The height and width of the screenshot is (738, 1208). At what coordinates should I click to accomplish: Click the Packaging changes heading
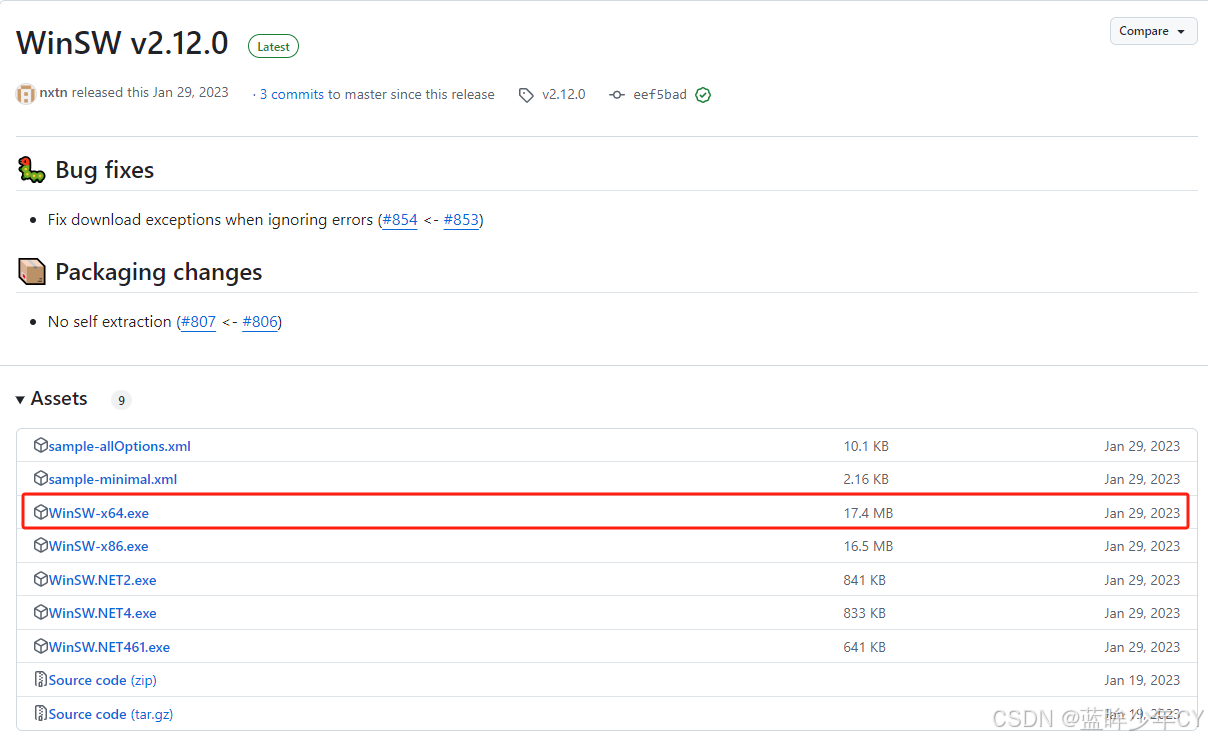click(158, 272)
